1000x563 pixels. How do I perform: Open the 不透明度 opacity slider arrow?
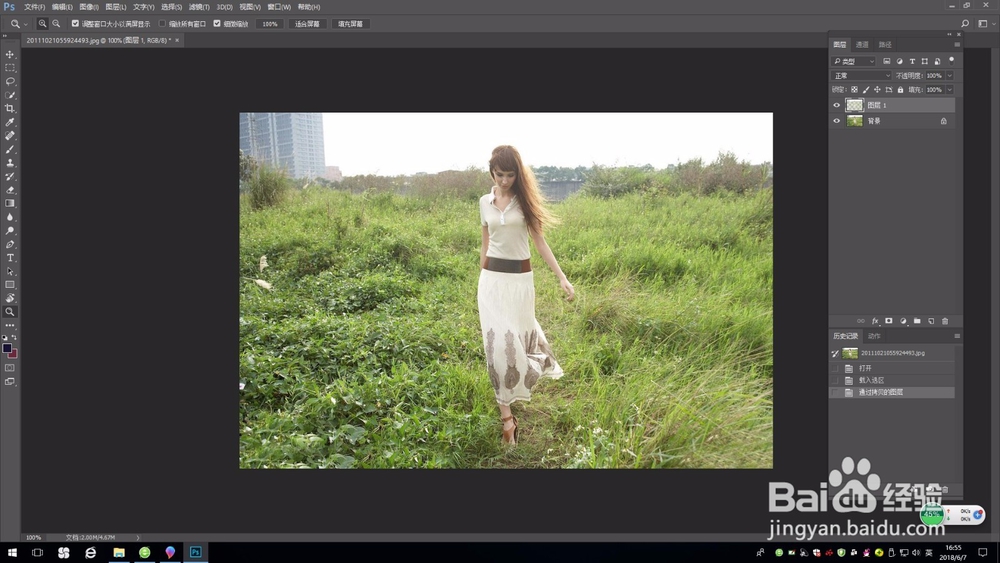tap(950, 75)
